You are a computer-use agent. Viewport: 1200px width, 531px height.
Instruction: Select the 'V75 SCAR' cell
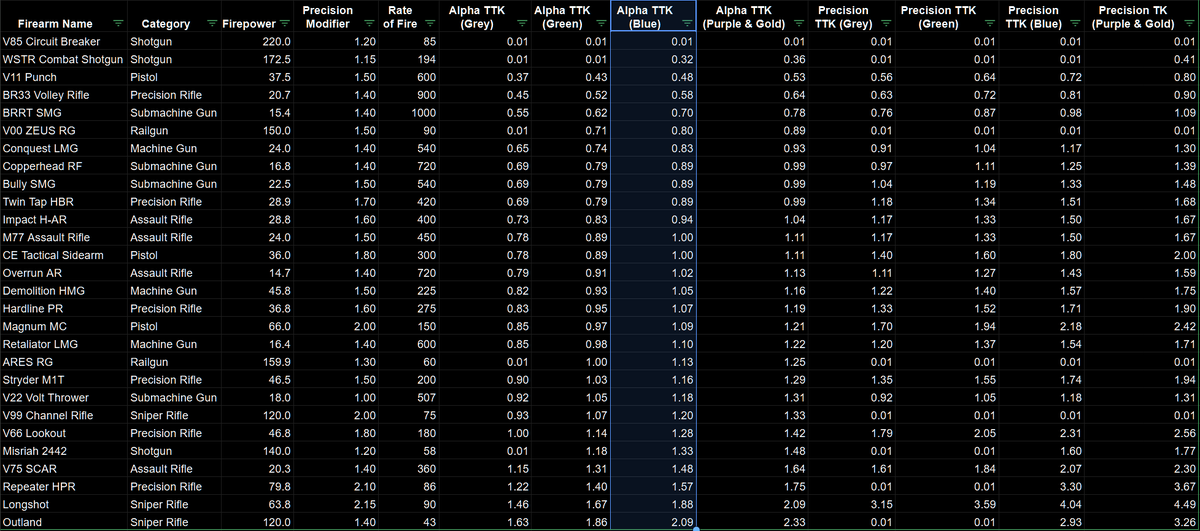tap(63, 468)
